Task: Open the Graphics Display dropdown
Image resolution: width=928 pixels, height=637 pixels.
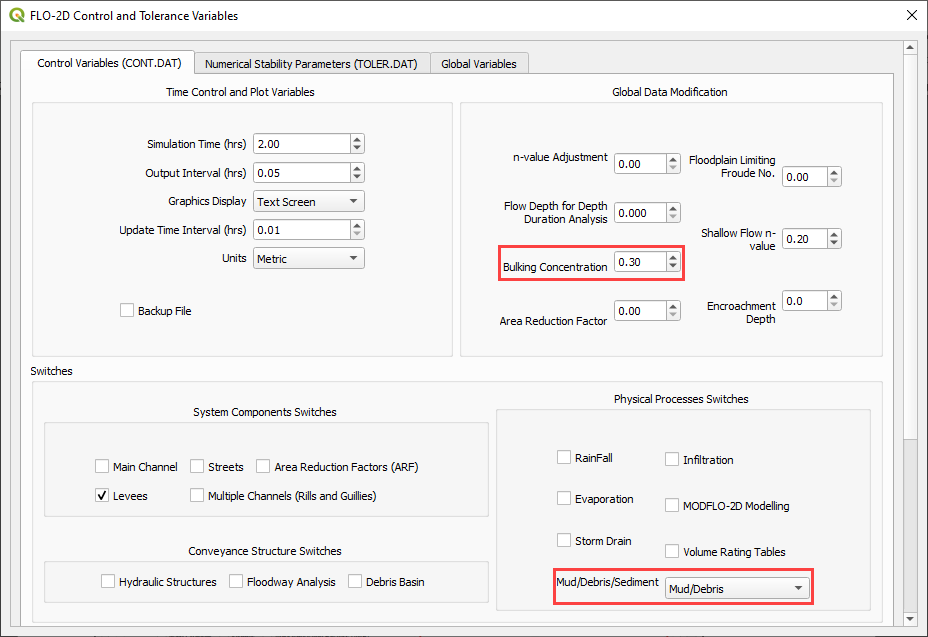Action: click(x=309, y=201)
